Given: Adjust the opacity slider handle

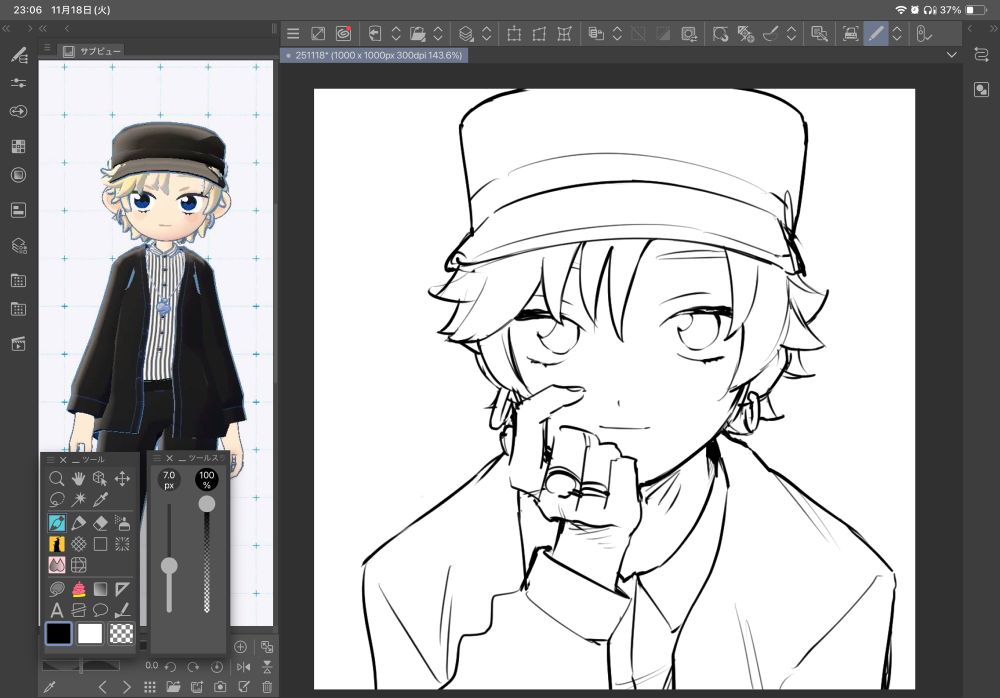Looking at the screenshot, I should [x=207, y=504].
